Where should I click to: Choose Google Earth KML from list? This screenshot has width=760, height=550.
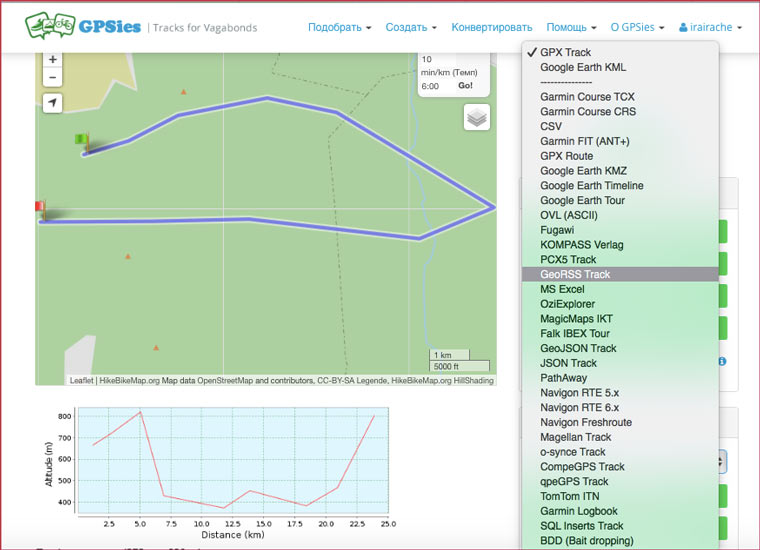pyautogui.click(x=583, y=67)
